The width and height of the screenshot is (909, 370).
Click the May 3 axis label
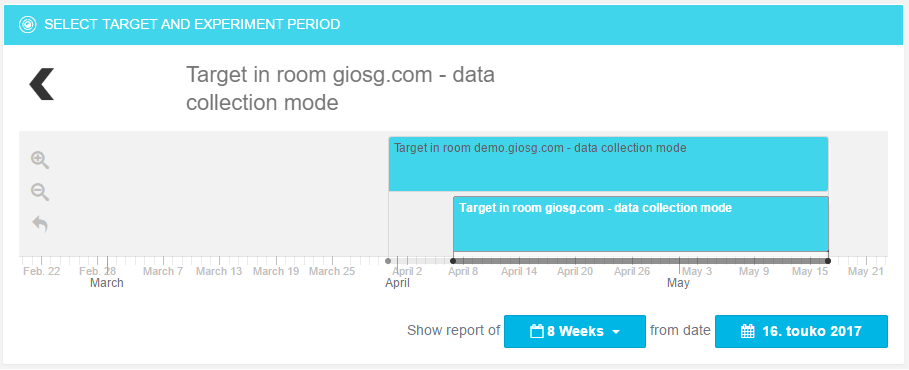(697, 271)
